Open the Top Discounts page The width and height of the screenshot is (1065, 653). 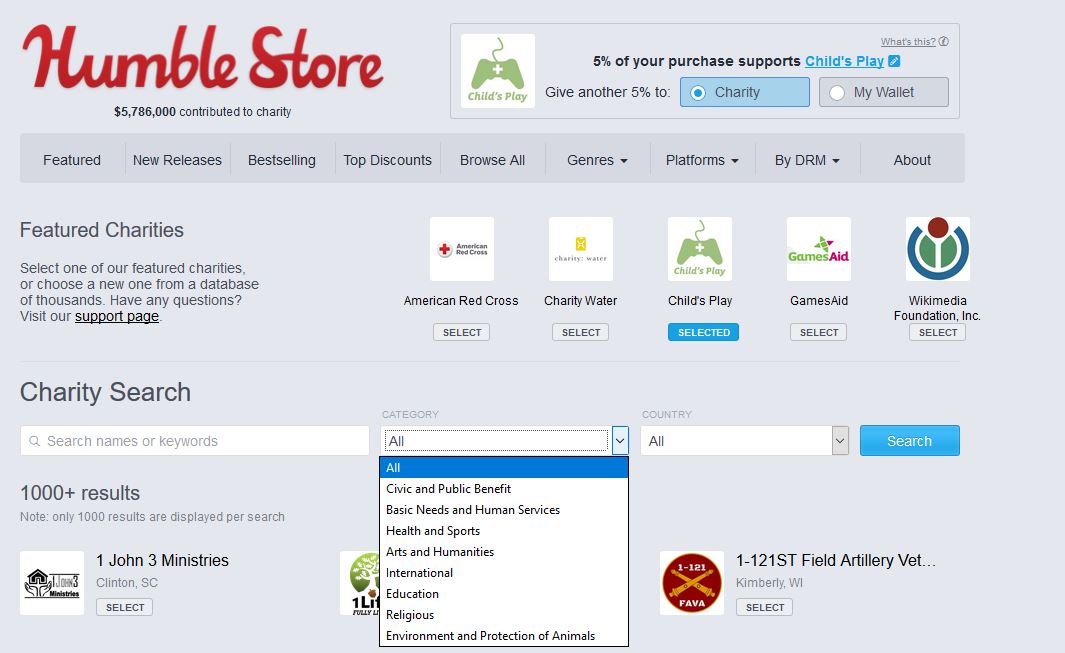click(x=387, y=160)
